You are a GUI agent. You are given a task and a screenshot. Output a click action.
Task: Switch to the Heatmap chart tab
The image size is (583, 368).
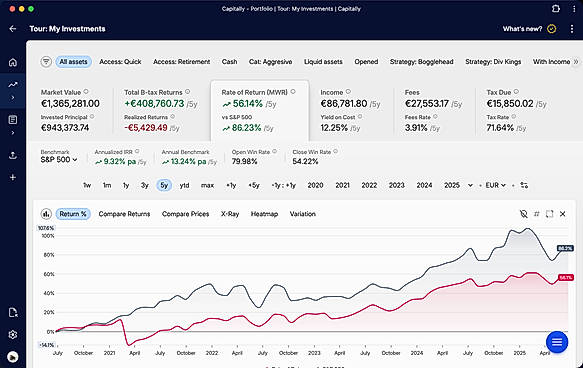click(x=264, y=214)
